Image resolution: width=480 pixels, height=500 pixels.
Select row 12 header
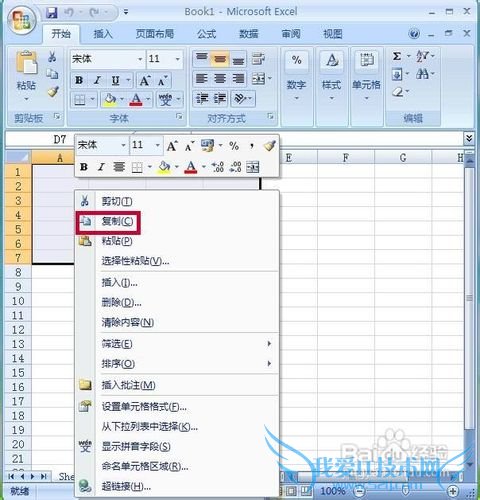(18, 330)
